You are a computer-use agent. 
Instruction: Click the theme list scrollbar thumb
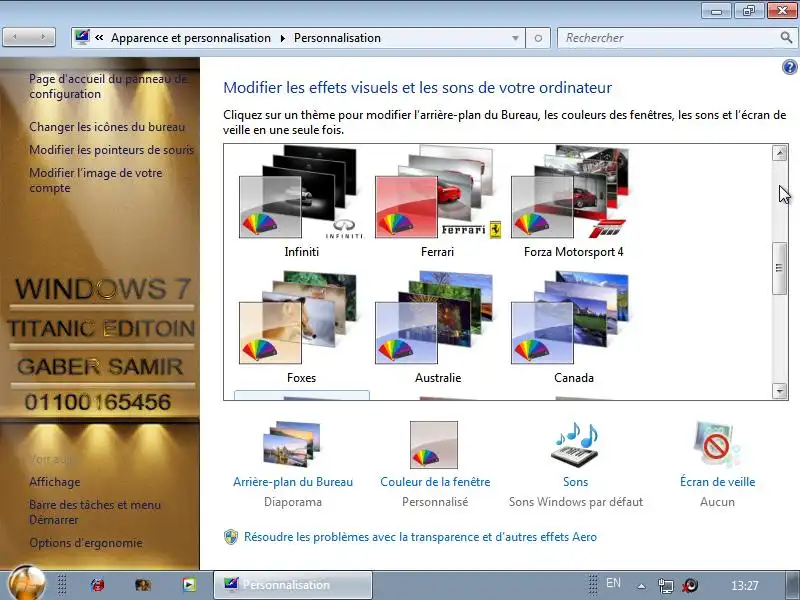(779, 268)
